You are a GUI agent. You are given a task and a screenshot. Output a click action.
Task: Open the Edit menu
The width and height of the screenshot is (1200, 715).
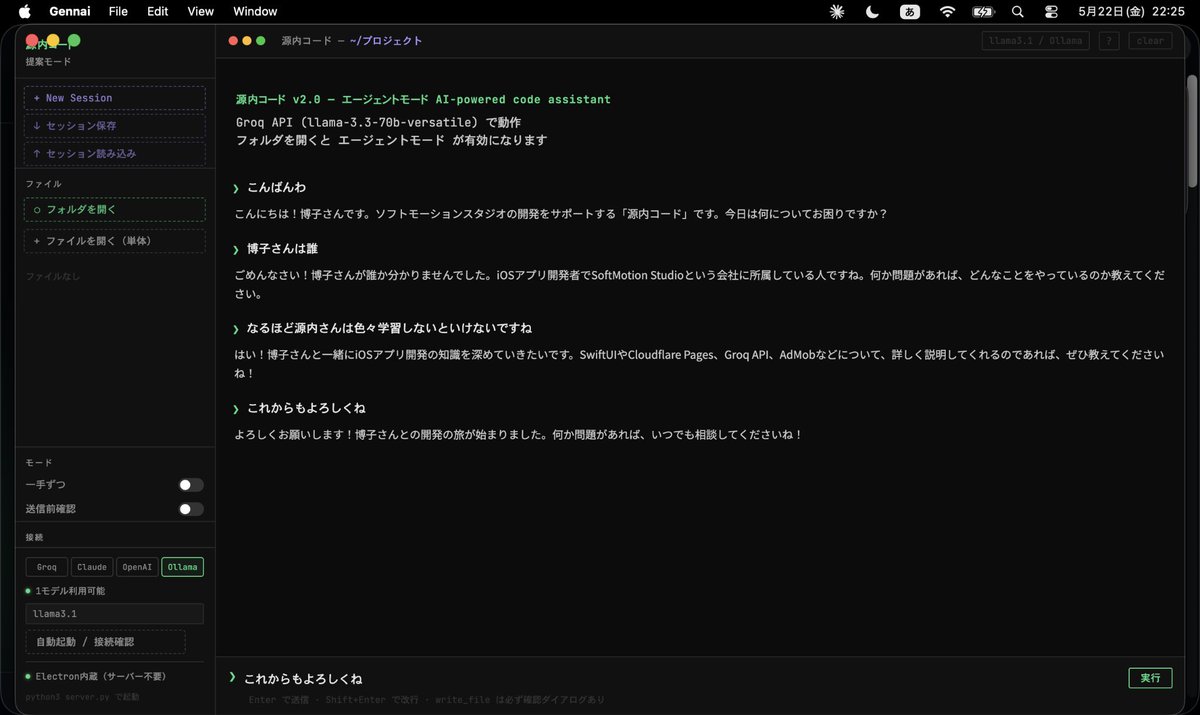point(157,11)
